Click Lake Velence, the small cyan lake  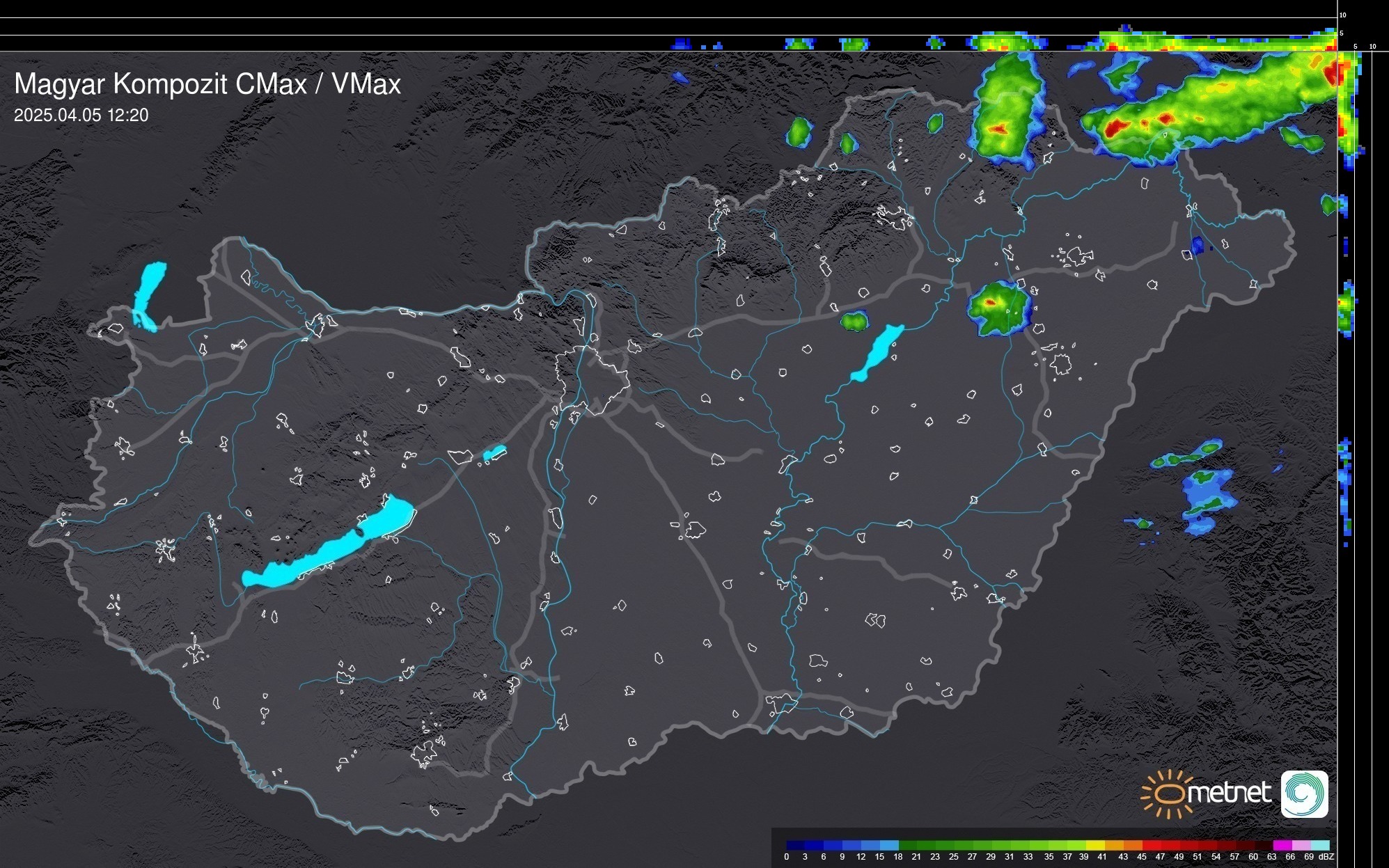(x=494, y=453)
